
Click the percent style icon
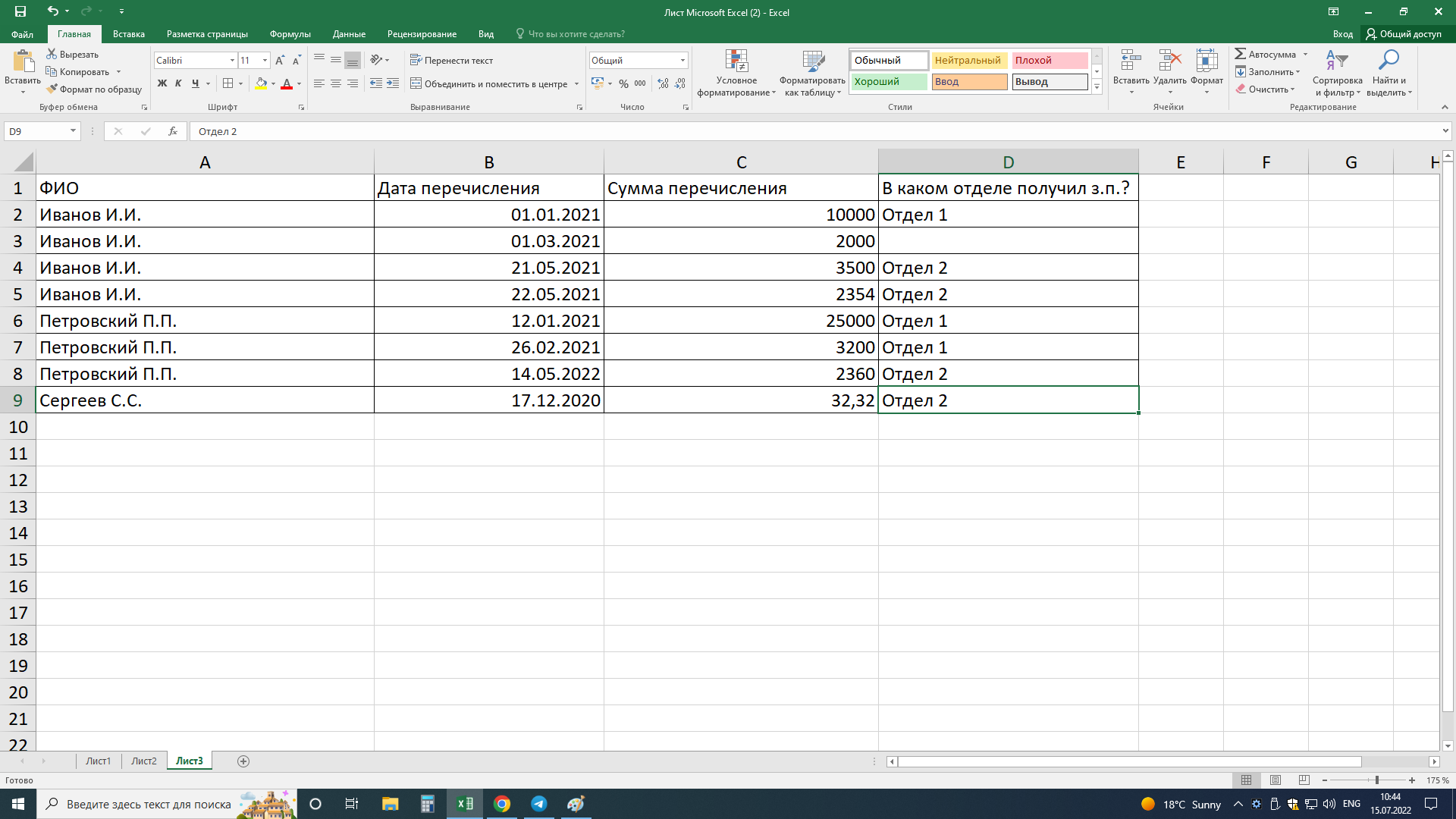click(x=623, y=83)
